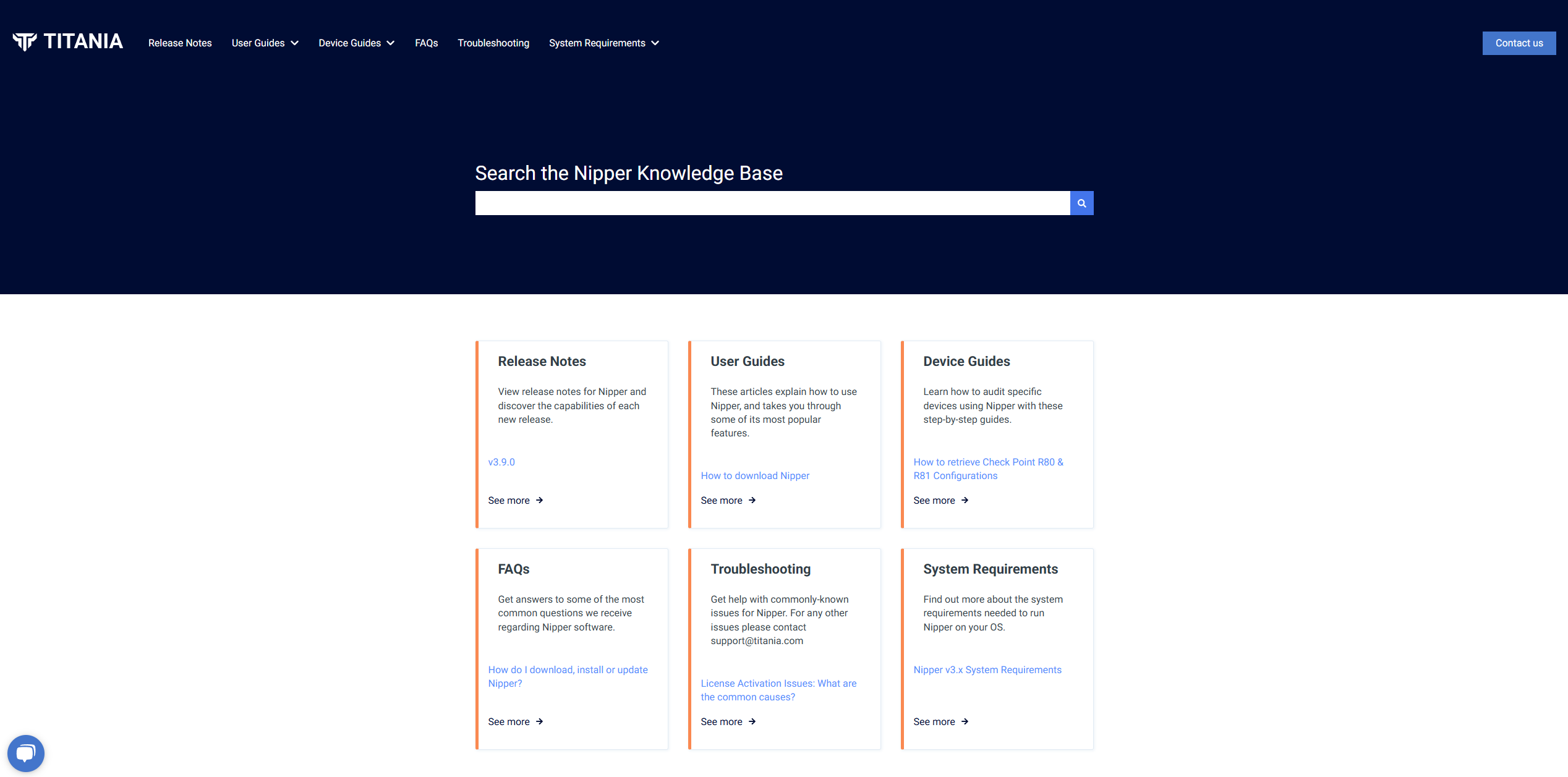Expand the System Requirements navigation dropdown
This screenshot has height=777, width=1568.
(x=603, y=43)
